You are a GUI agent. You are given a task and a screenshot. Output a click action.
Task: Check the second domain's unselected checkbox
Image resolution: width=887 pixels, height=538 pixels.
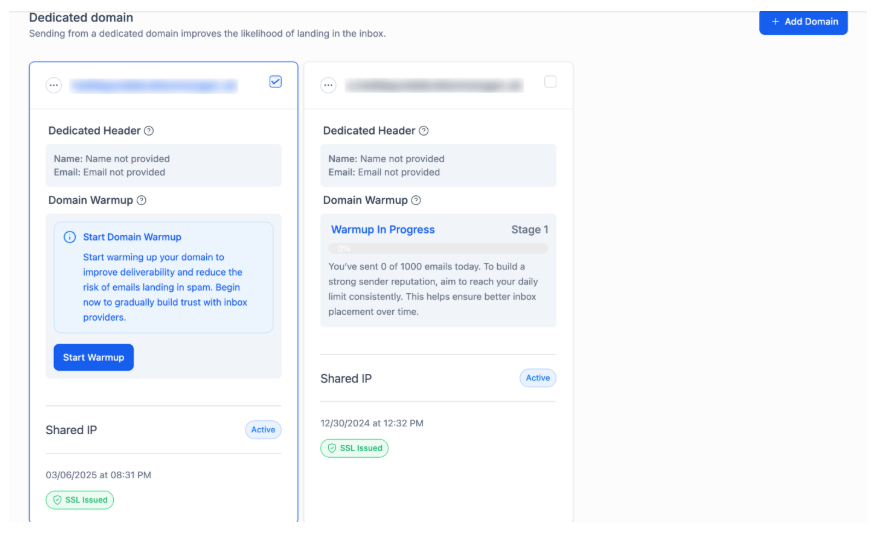click(x=550, y=82)
